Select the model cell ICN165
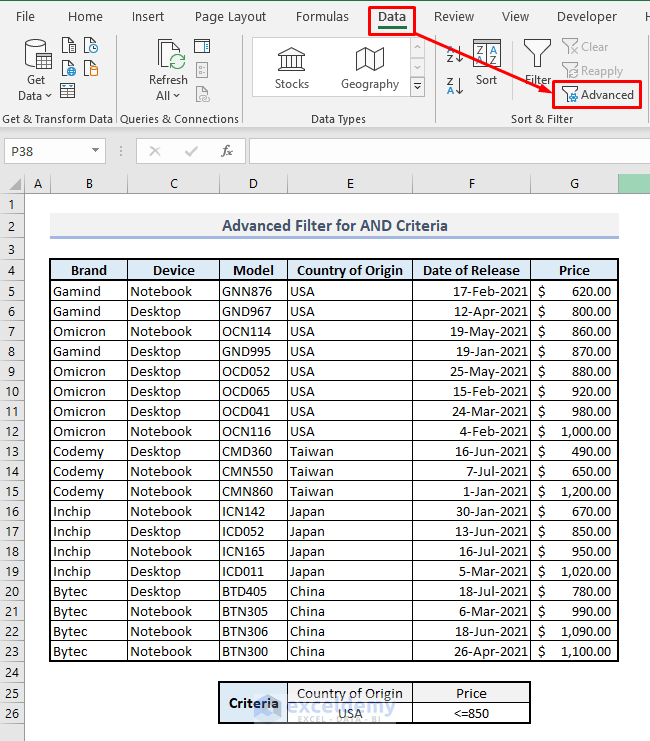Screen dimensions: 650x741 tap(253, 551)
